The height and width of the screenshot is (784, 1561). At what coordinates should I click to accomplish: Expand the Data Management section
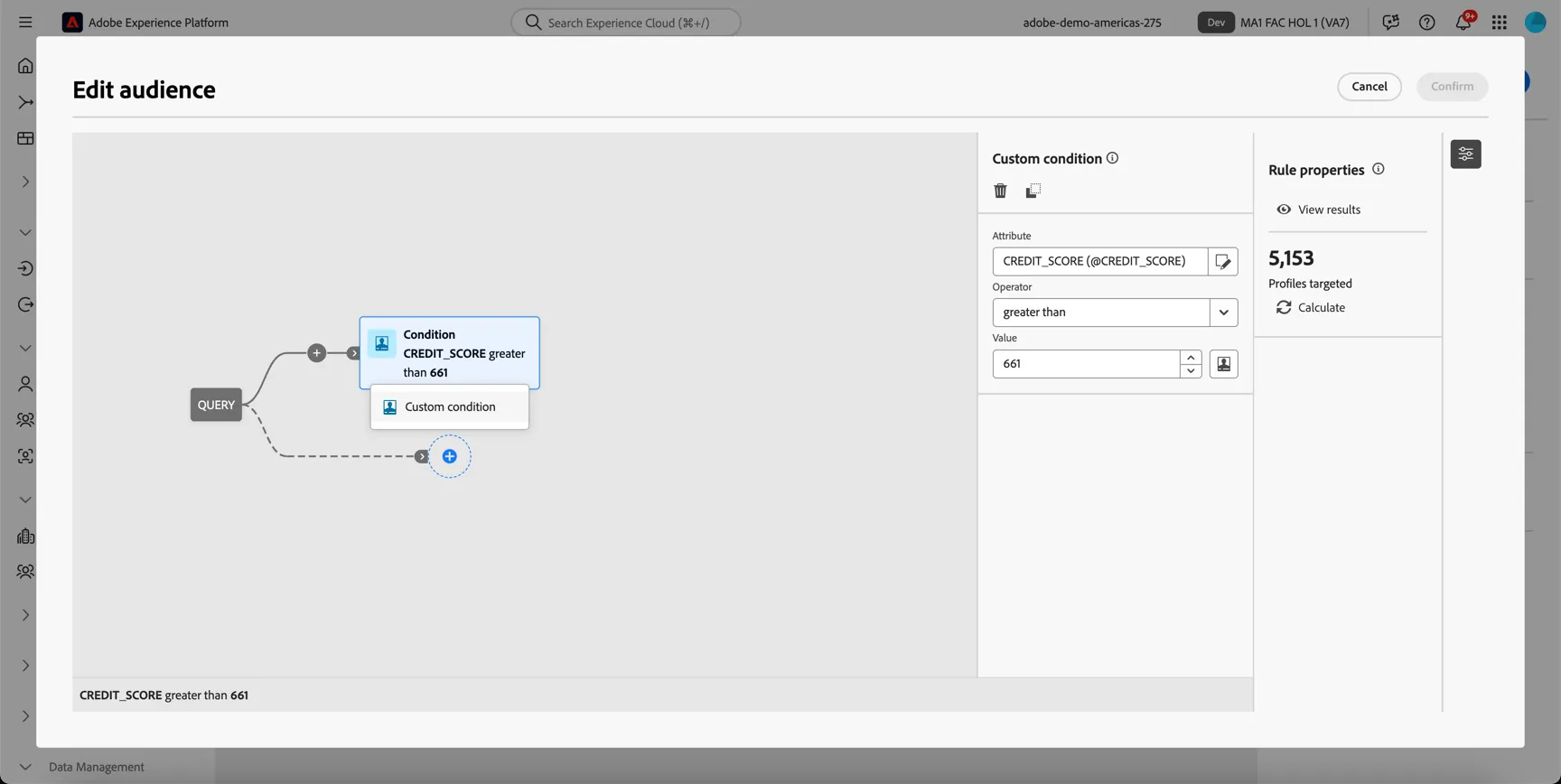pos(25,767)
